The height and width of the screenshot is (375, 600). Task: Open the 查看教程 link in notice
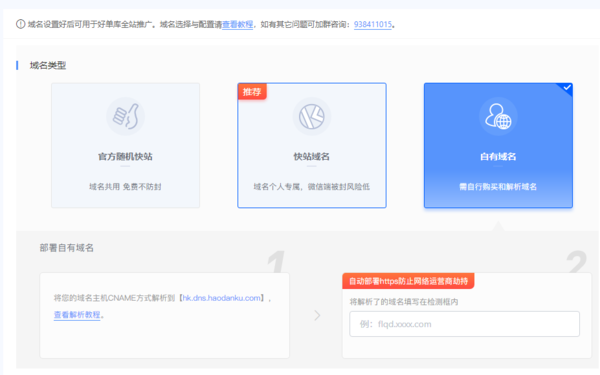(238, 24)
